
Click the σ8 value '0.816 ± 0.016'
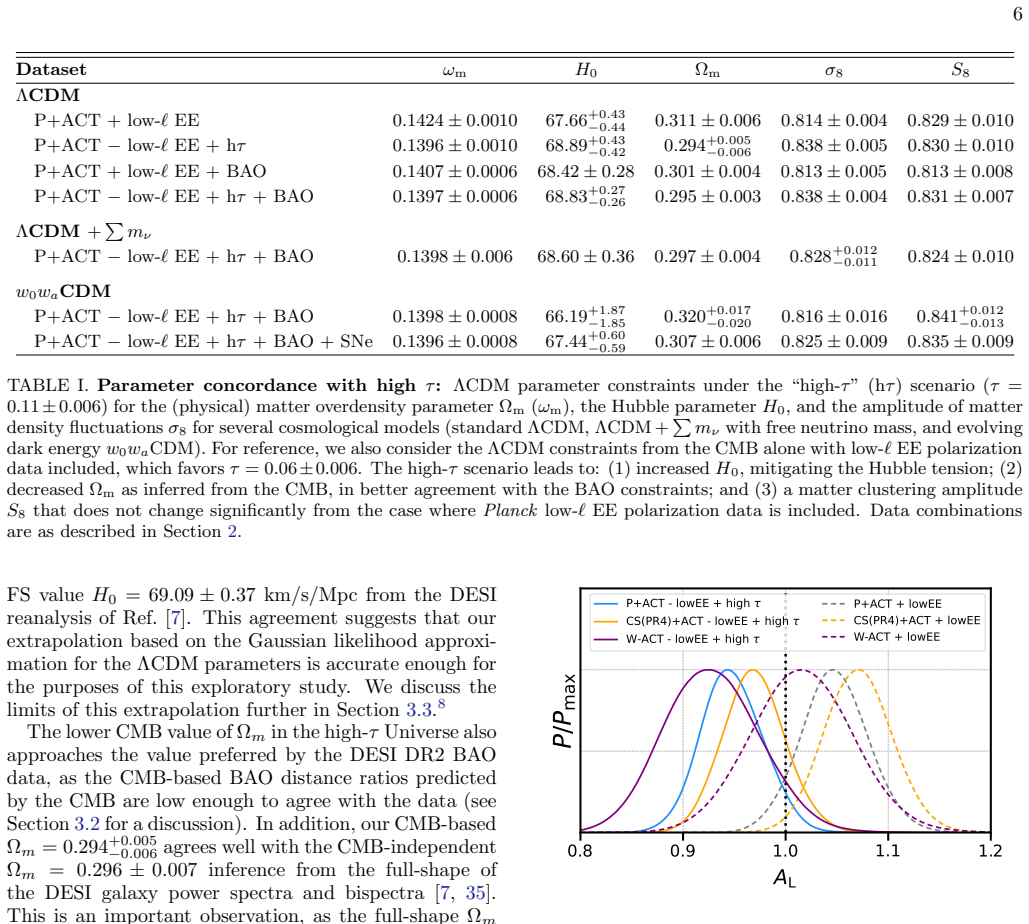pos(833,317)
